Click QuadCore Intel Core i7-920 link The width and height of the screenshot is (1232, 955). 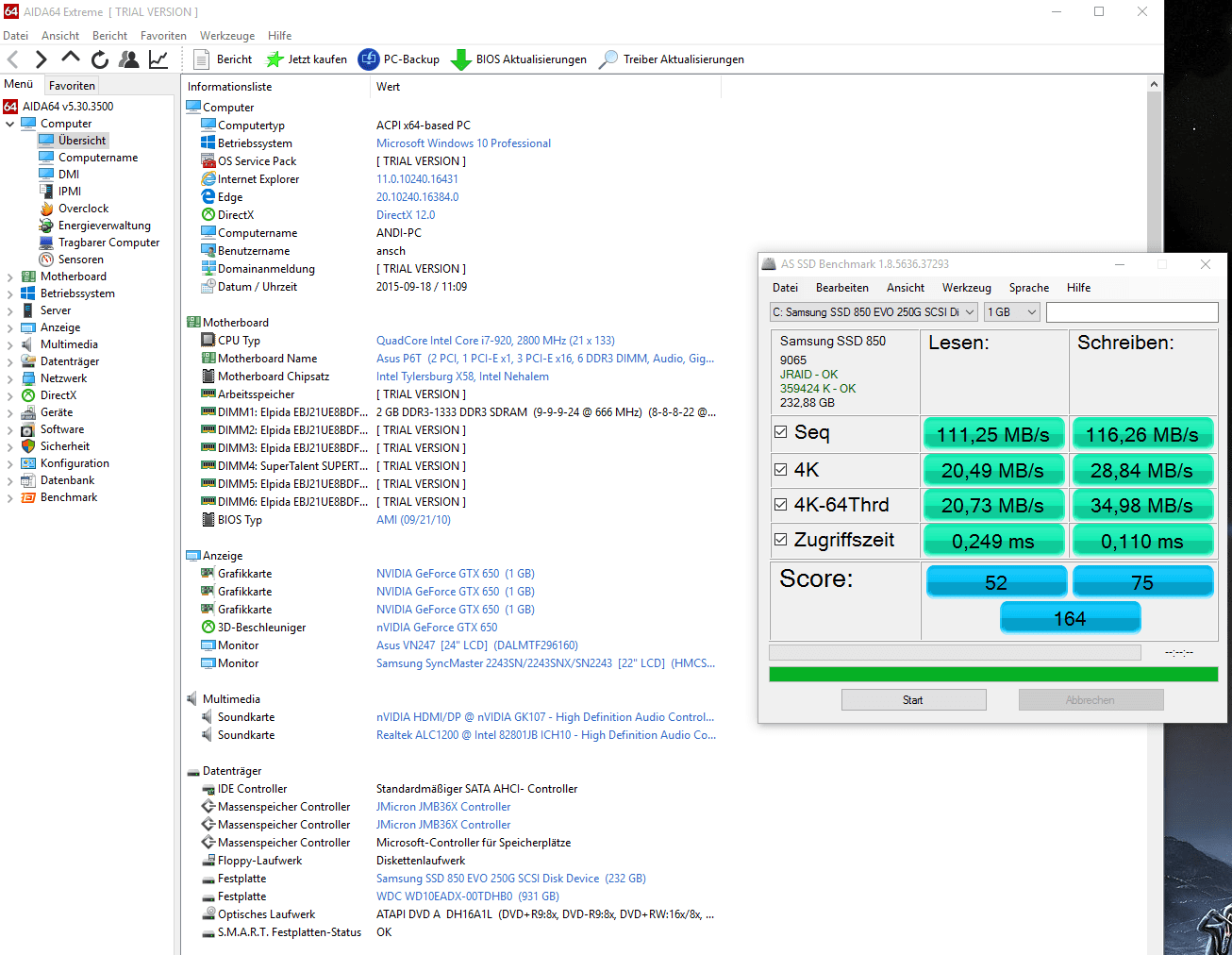tap(495, 341)
